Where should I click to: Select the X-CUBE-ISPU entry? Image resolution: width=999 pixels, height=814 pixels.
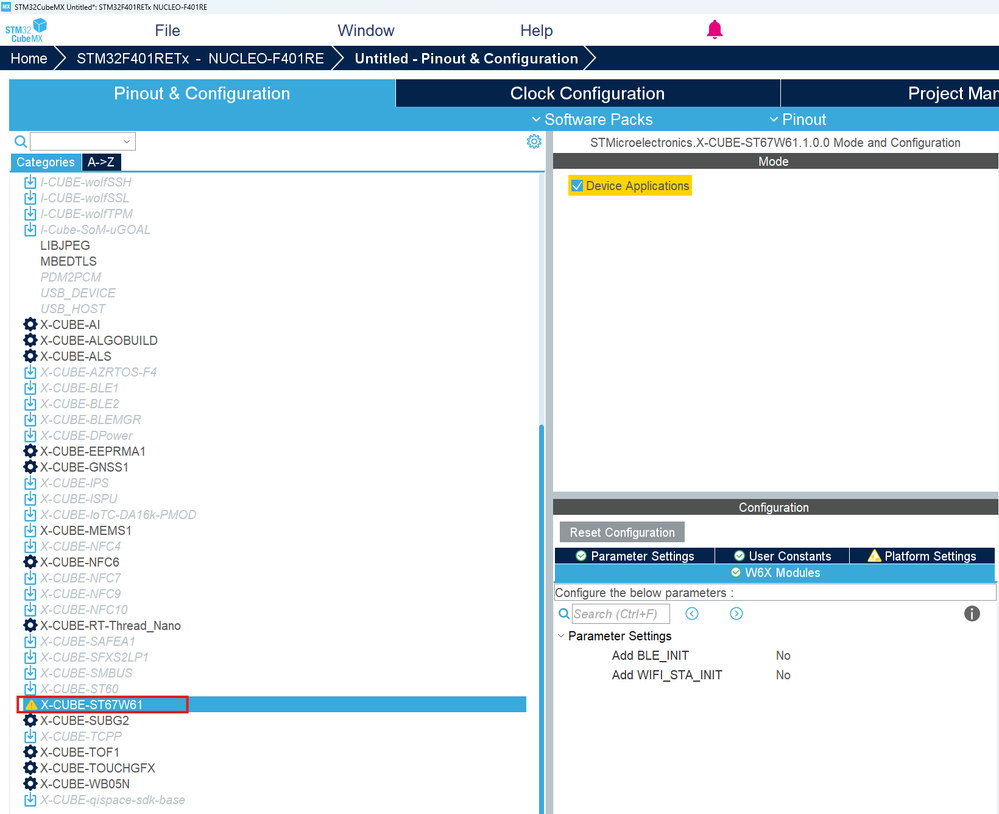click(x=78, y=499)
